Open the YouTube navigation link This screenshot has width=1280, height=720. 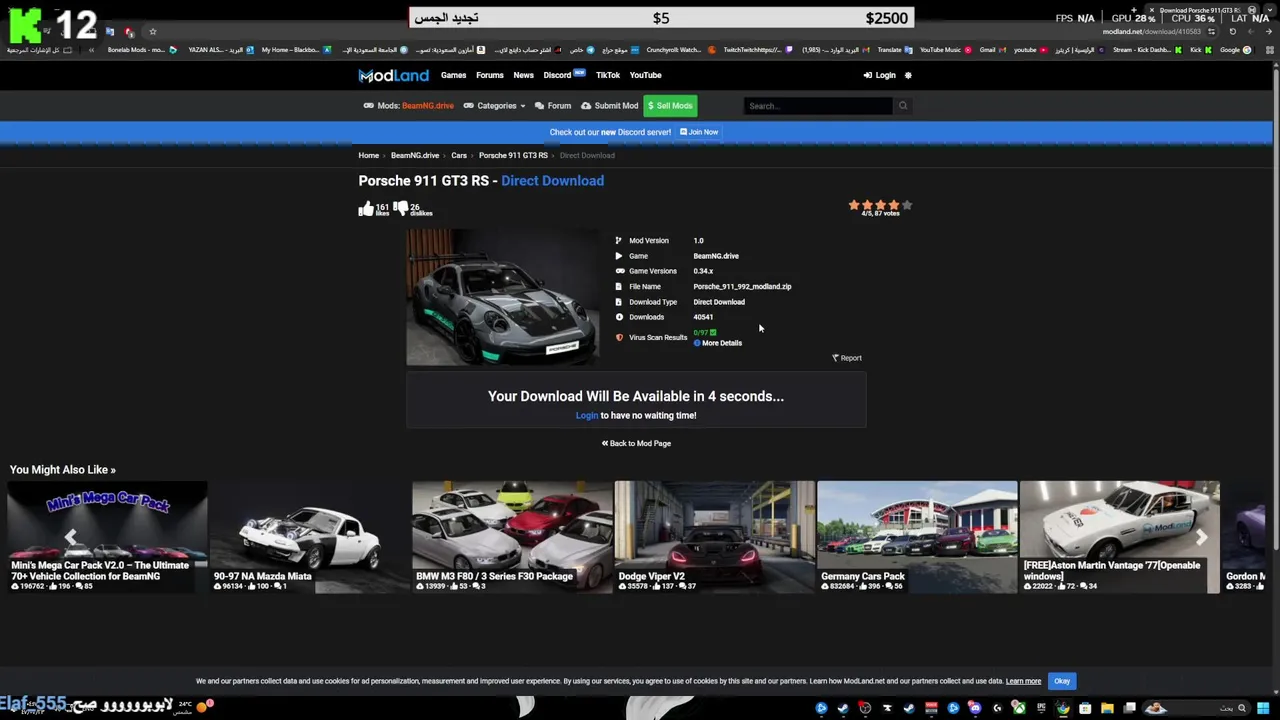coord(645,75)
